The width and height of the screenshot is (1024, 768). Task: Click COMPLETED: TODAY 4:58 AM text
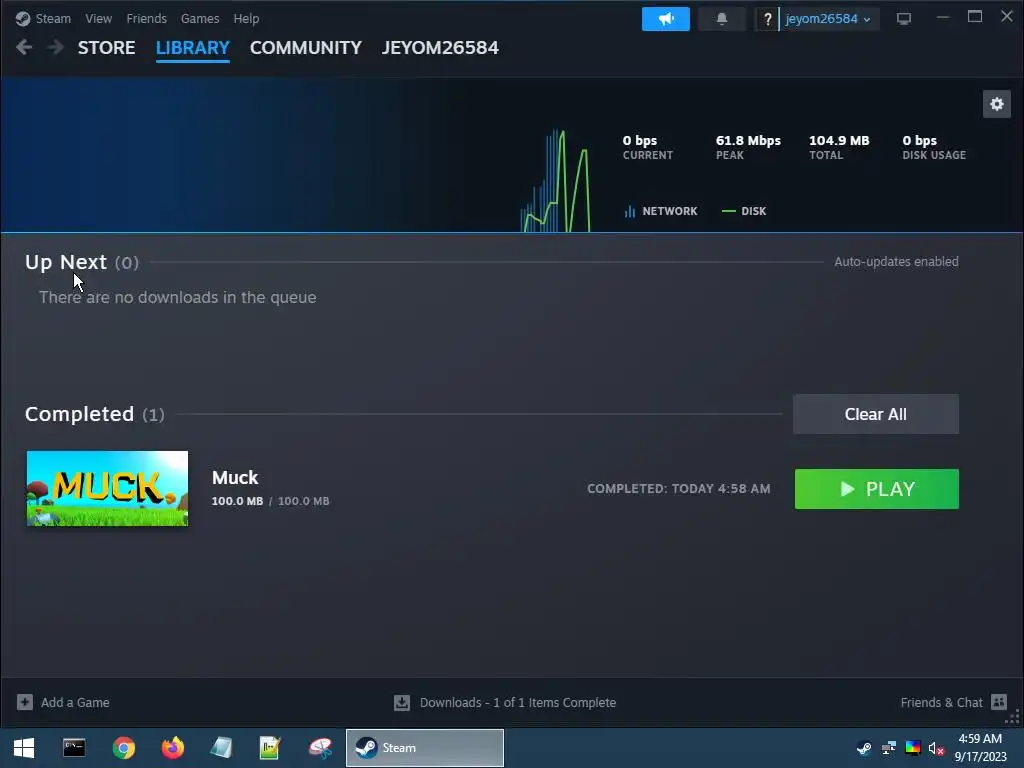tap(679, 488)
